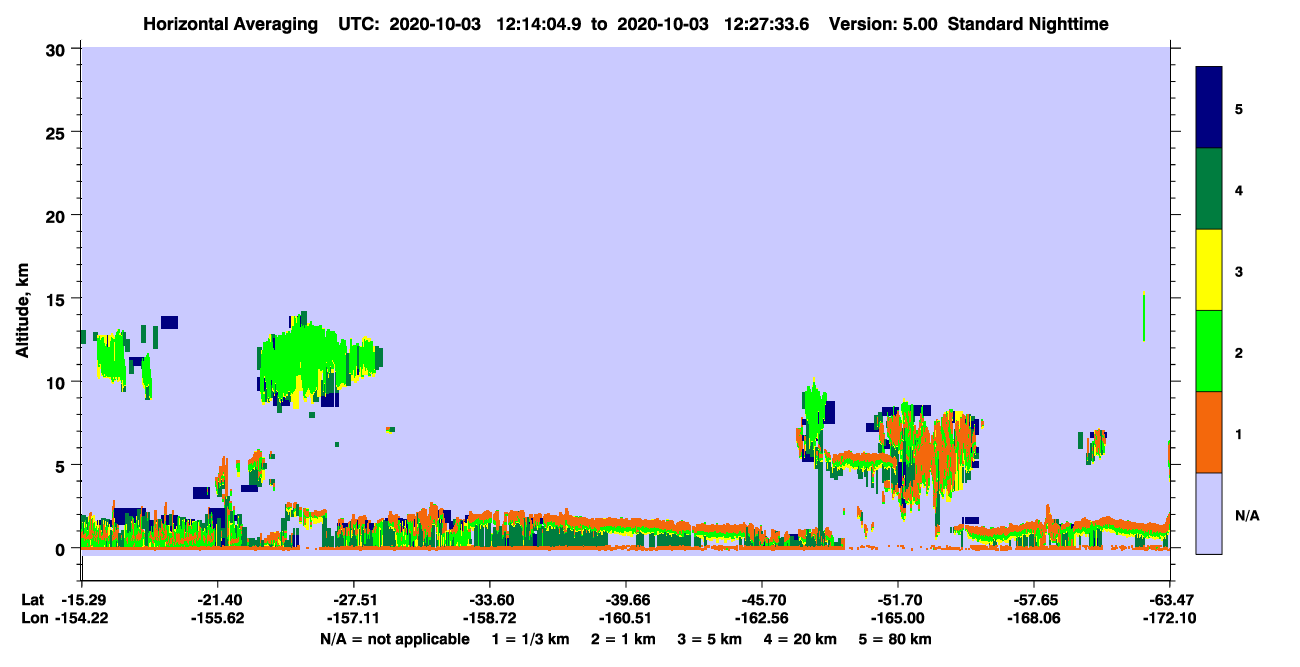Viewport: 1300px width, 667px height.
Task: Click the longitude value -165.00
Action: (898, 619)
